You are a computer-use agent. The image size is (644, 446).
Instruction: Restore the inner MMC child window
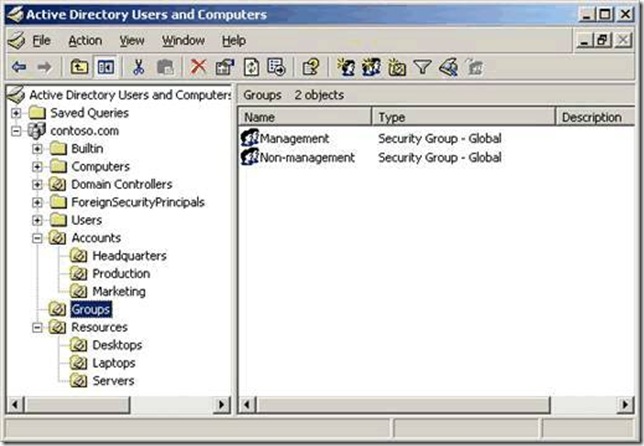pyautogui.click(x=603, y=40)
